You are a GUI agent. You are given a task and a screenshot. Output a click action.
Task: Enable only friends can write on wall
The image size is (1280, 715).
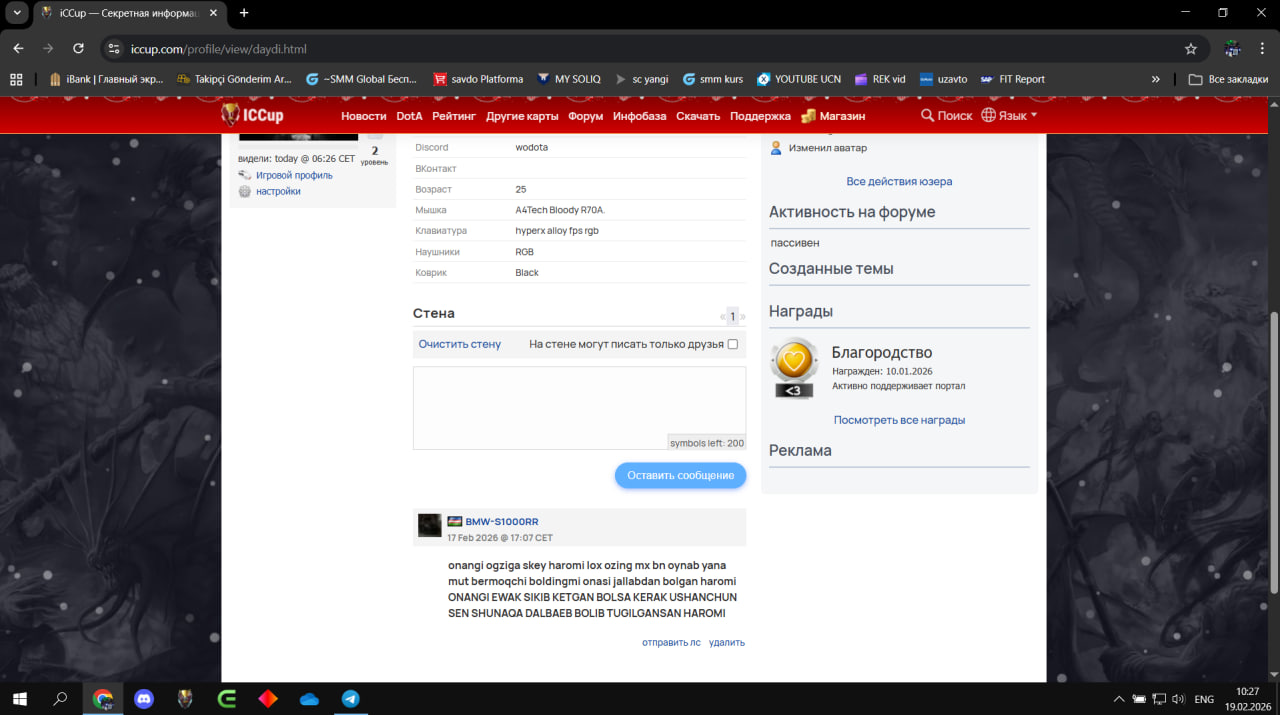coord(732,344)
